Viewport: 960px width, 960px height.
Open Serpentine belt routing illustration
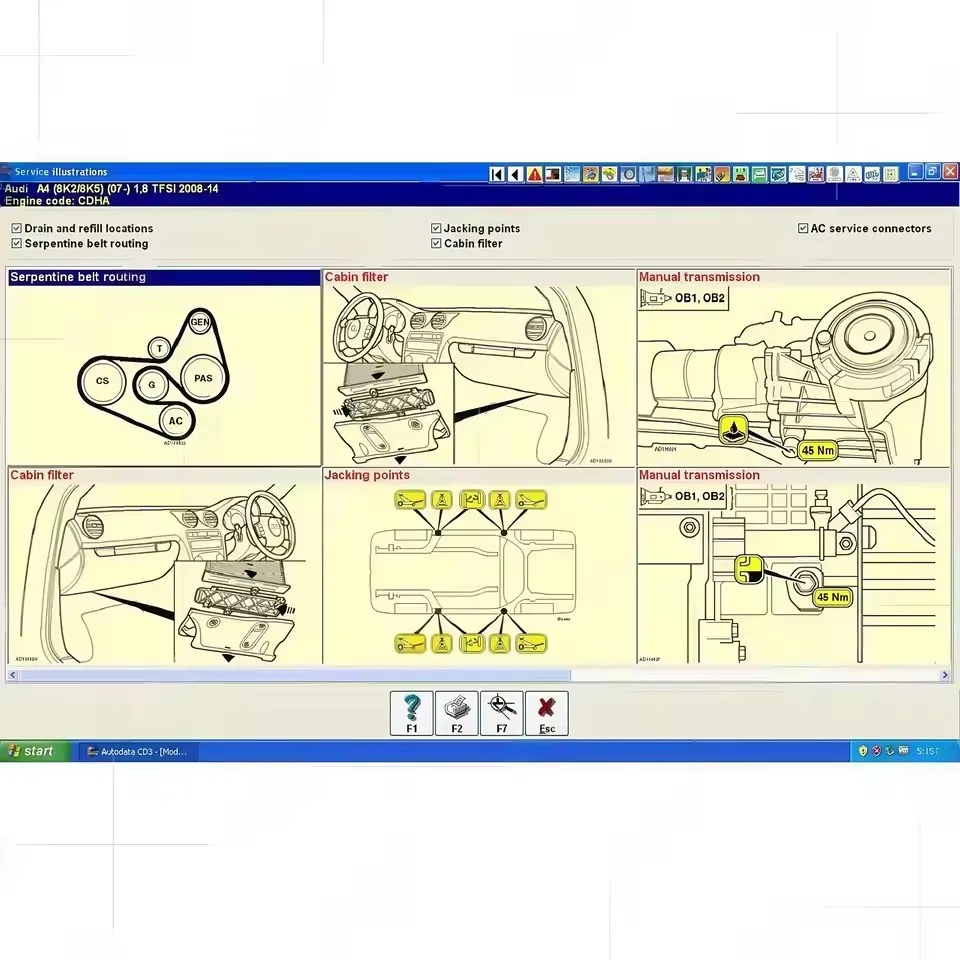165,375
